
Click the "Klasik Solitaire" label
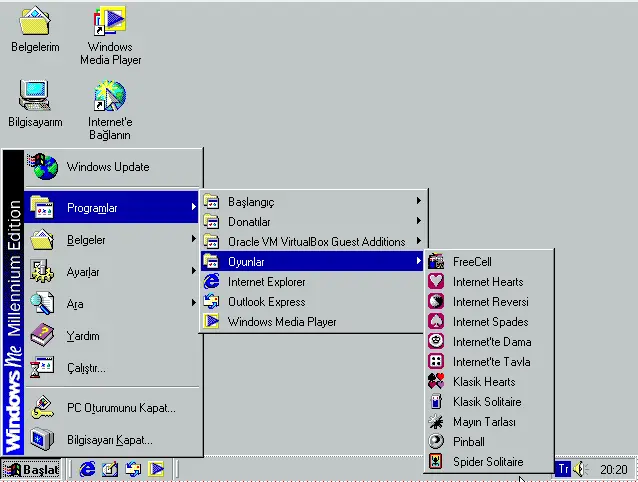pyautogui.click(x=487, y=401)
